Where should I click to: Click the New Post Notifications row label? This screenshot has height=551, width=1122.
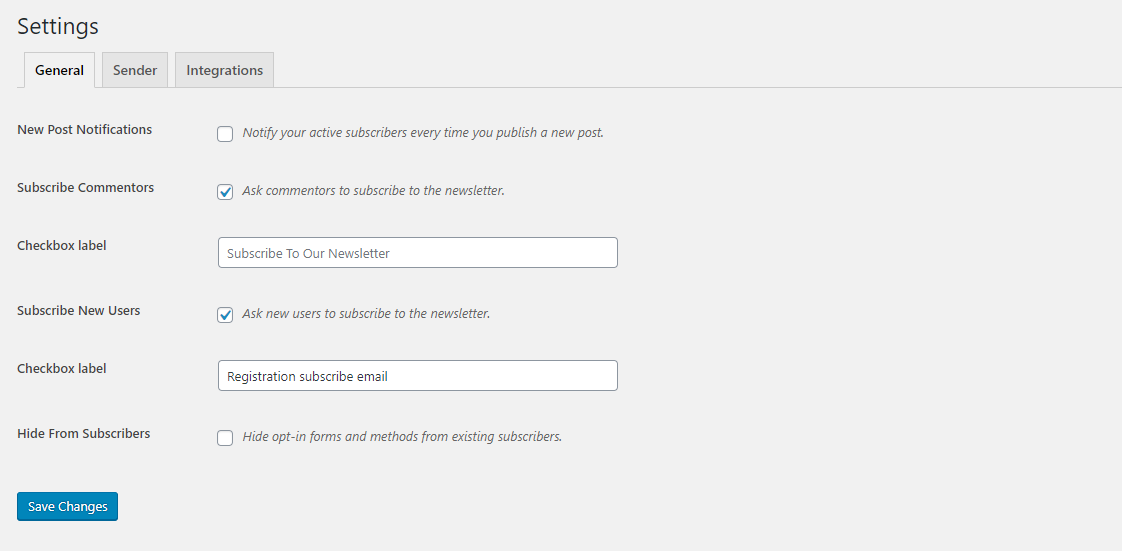click(85, 130)
